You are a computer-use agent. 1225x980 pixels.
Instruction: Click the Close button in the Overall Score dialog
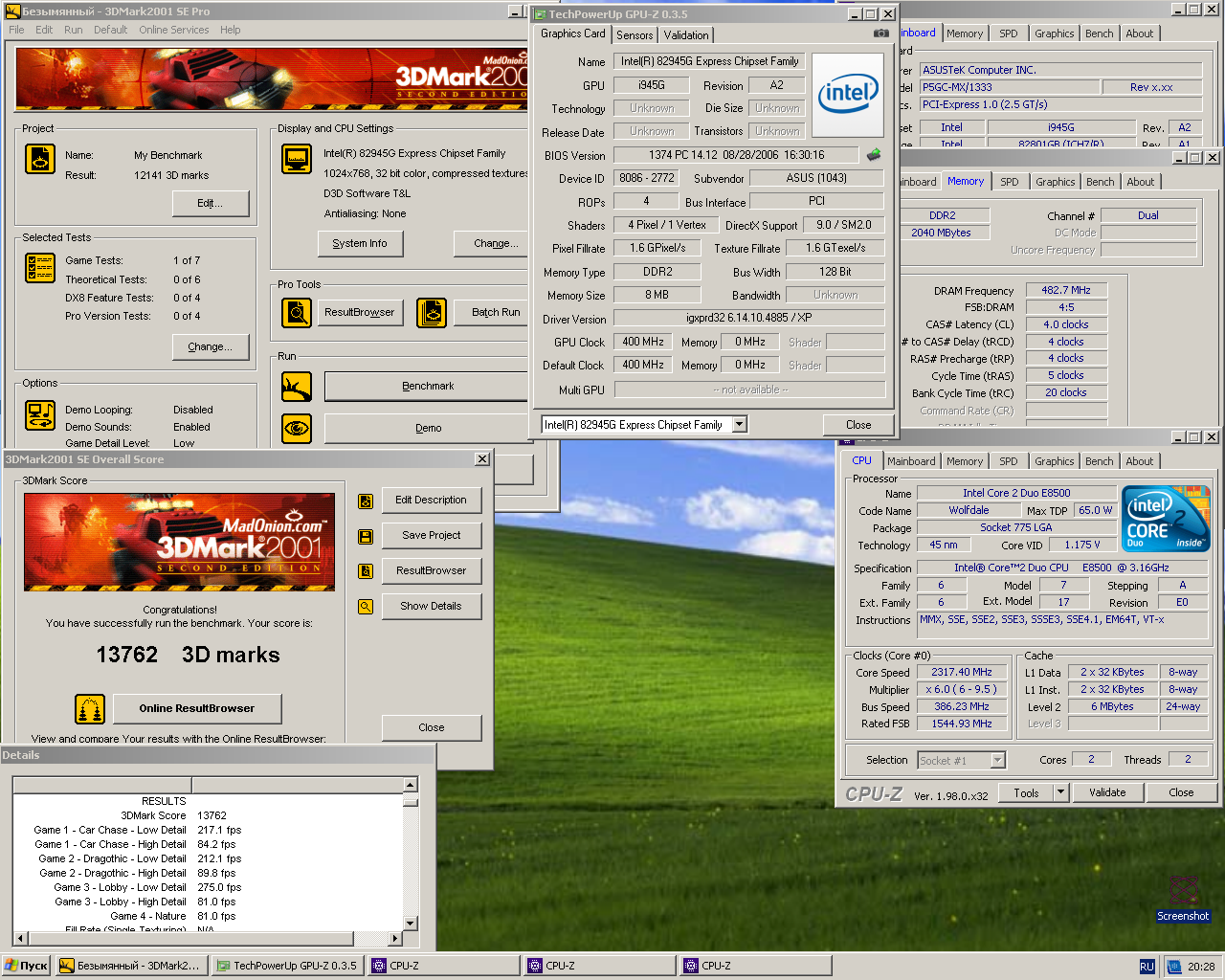pyautogui.click(x=431, y=728)
